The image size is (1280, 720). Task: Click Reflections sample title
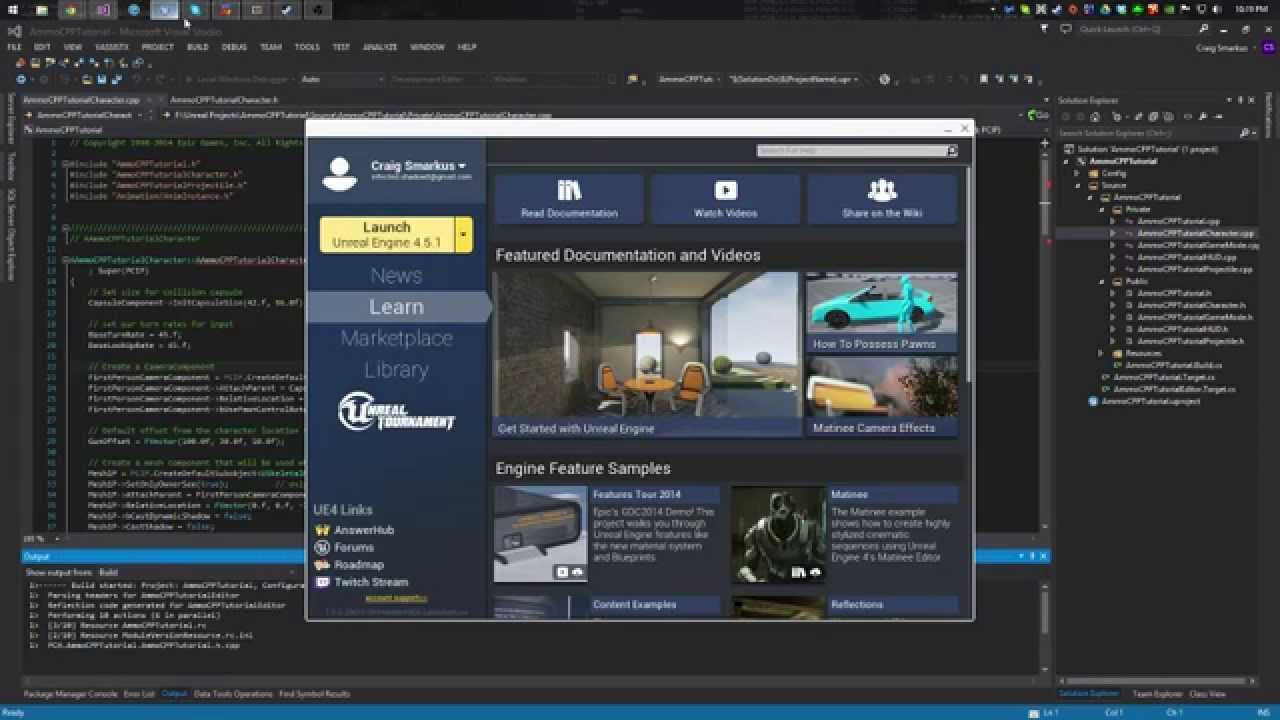pos(857,605)
